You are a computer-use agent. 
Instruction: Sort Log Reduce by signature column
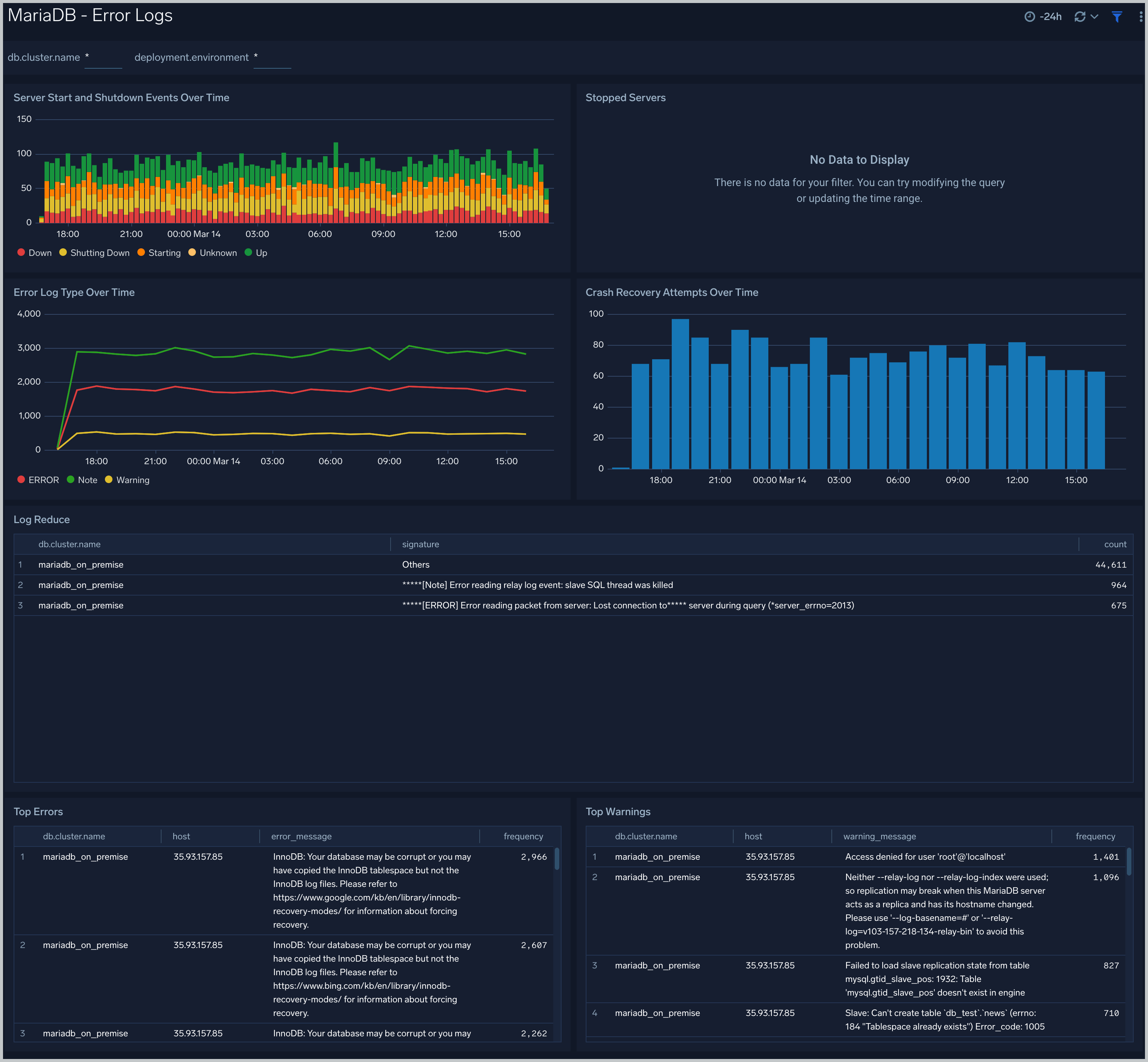420,544
